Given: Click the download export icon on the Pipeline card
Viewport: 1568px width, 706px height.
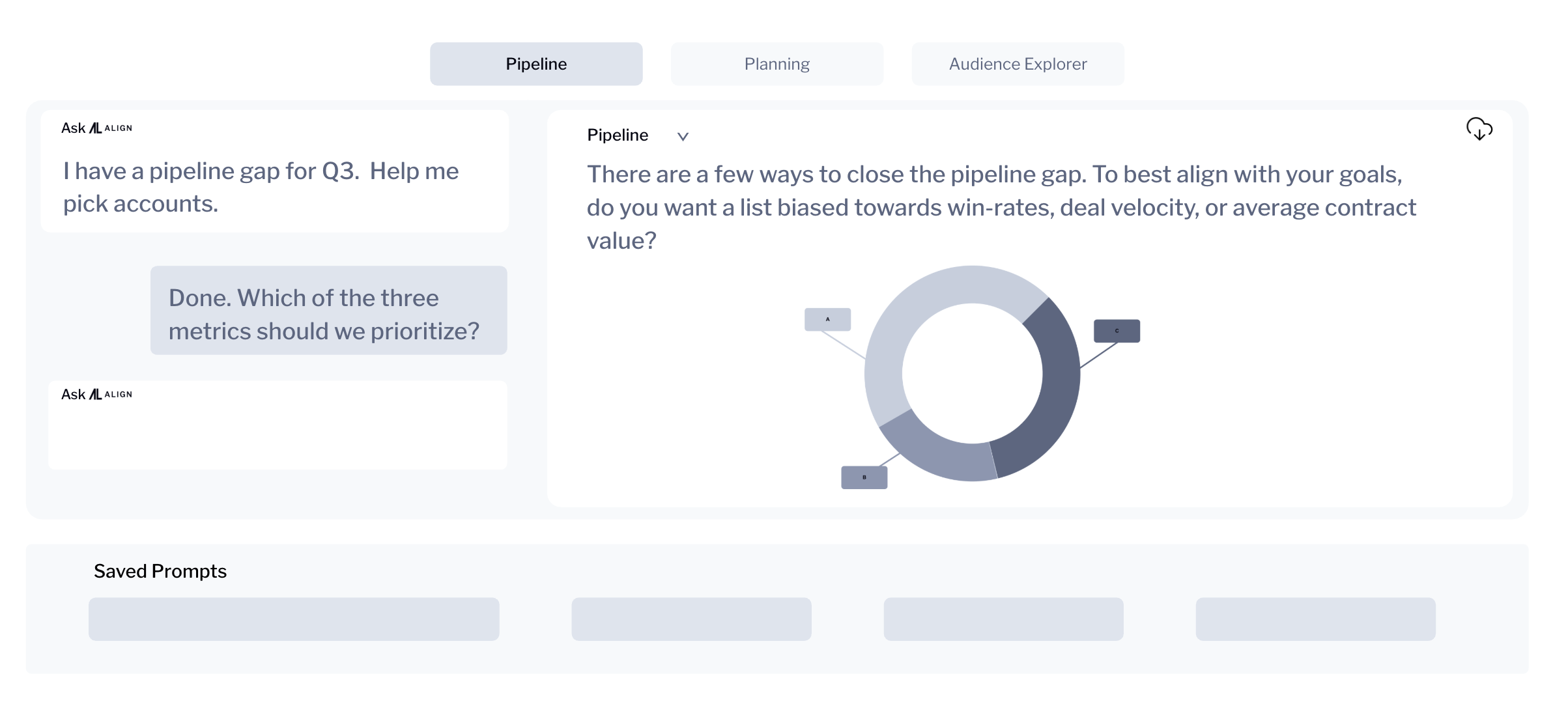Looking at the screenshot, I should pyautogui.click(x=1479, y=130).
